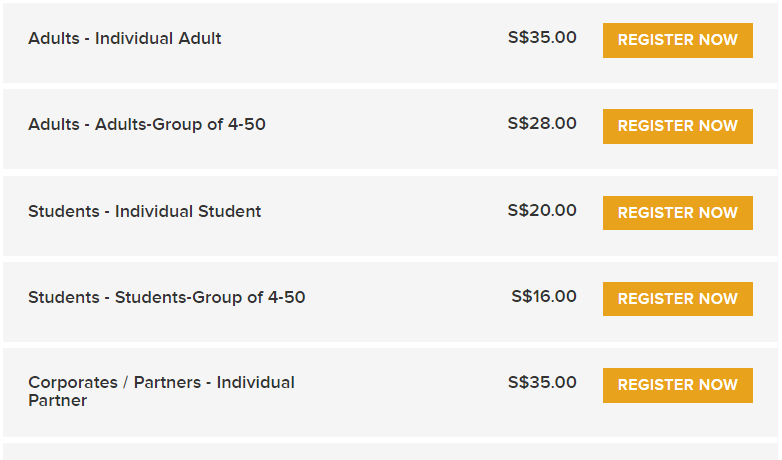The image size is (782, 460).
Task: Click the S$35.00 price for Individual Adult
Action: click(x=542, y=37)
